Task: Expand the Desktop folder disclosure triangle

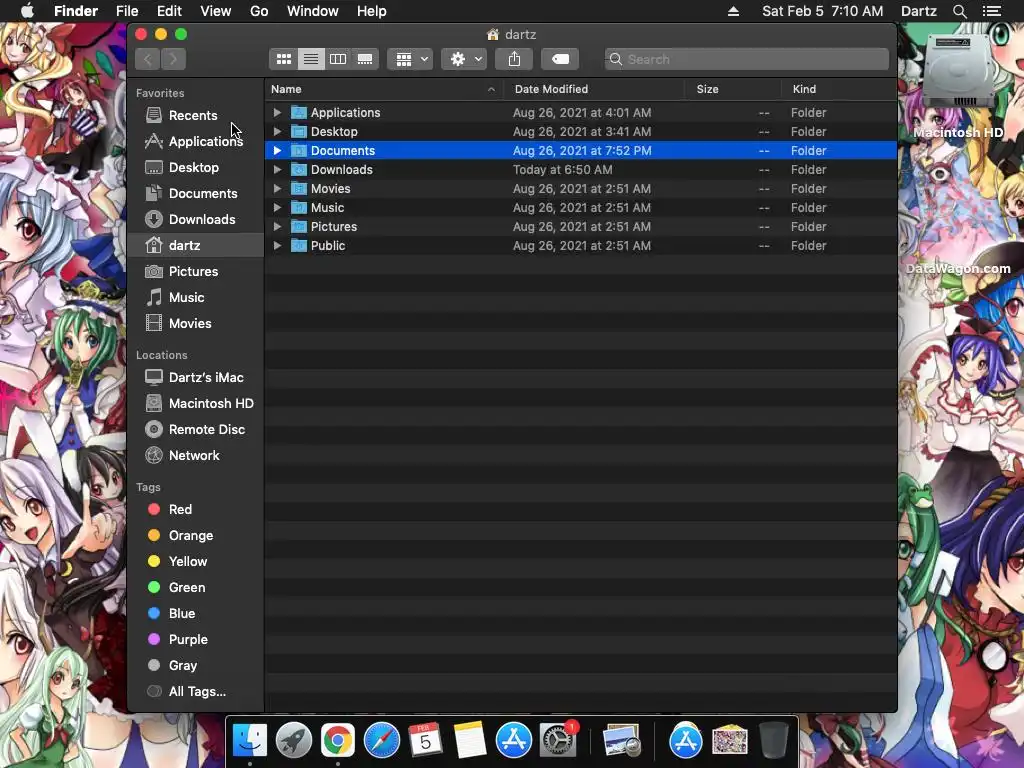Action: pos(277,131)
